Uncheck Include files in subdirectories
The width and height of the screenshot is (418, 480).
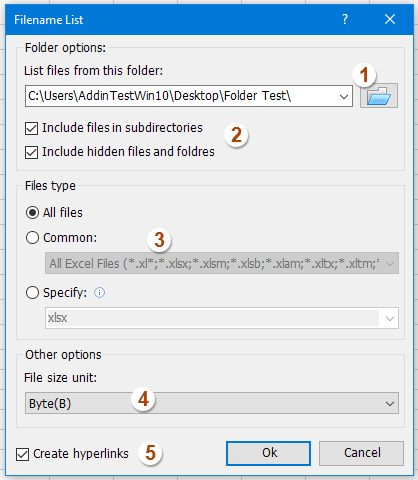tap(32, 128)
